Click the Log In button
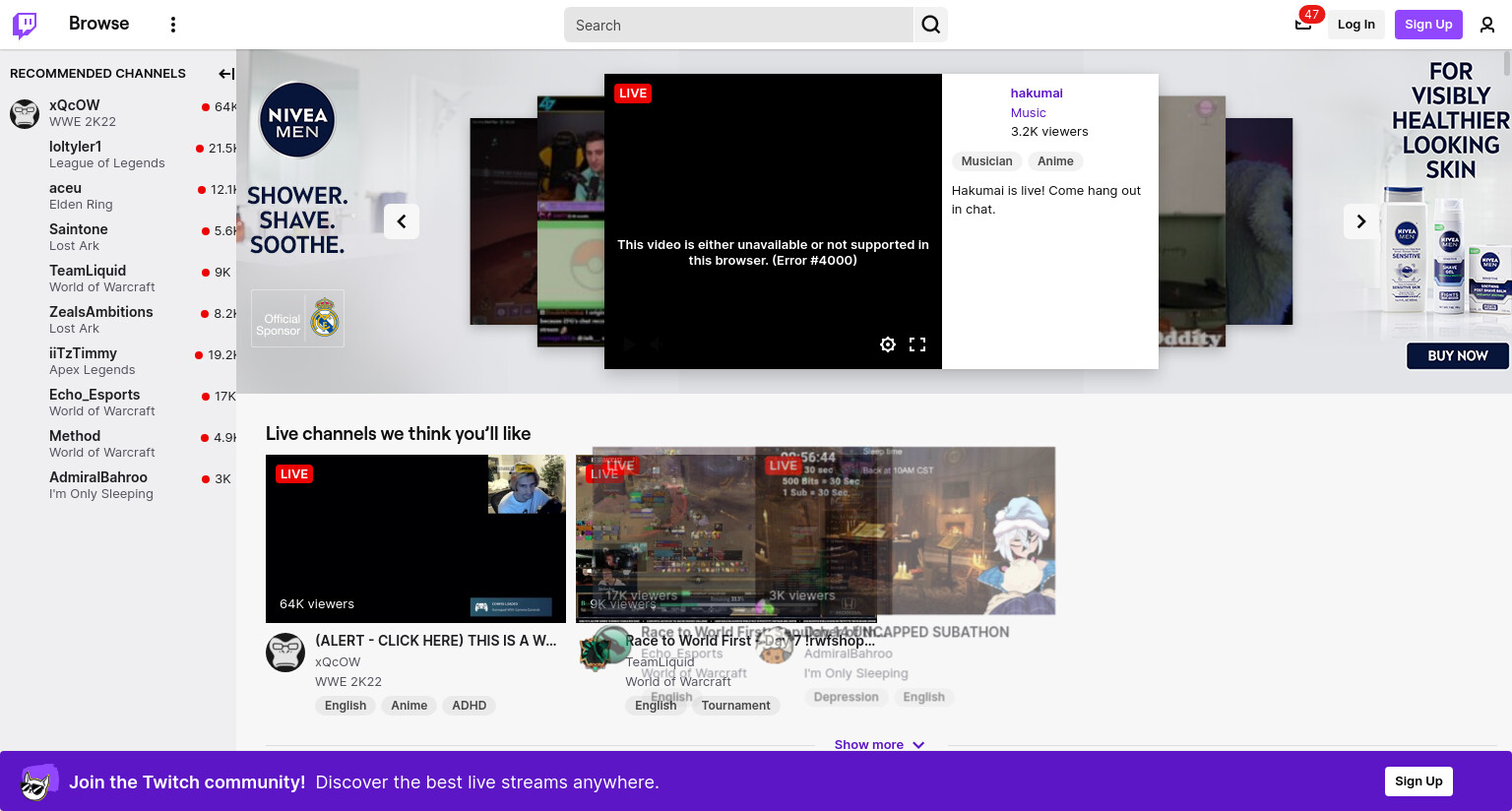 coord(1355,25)
